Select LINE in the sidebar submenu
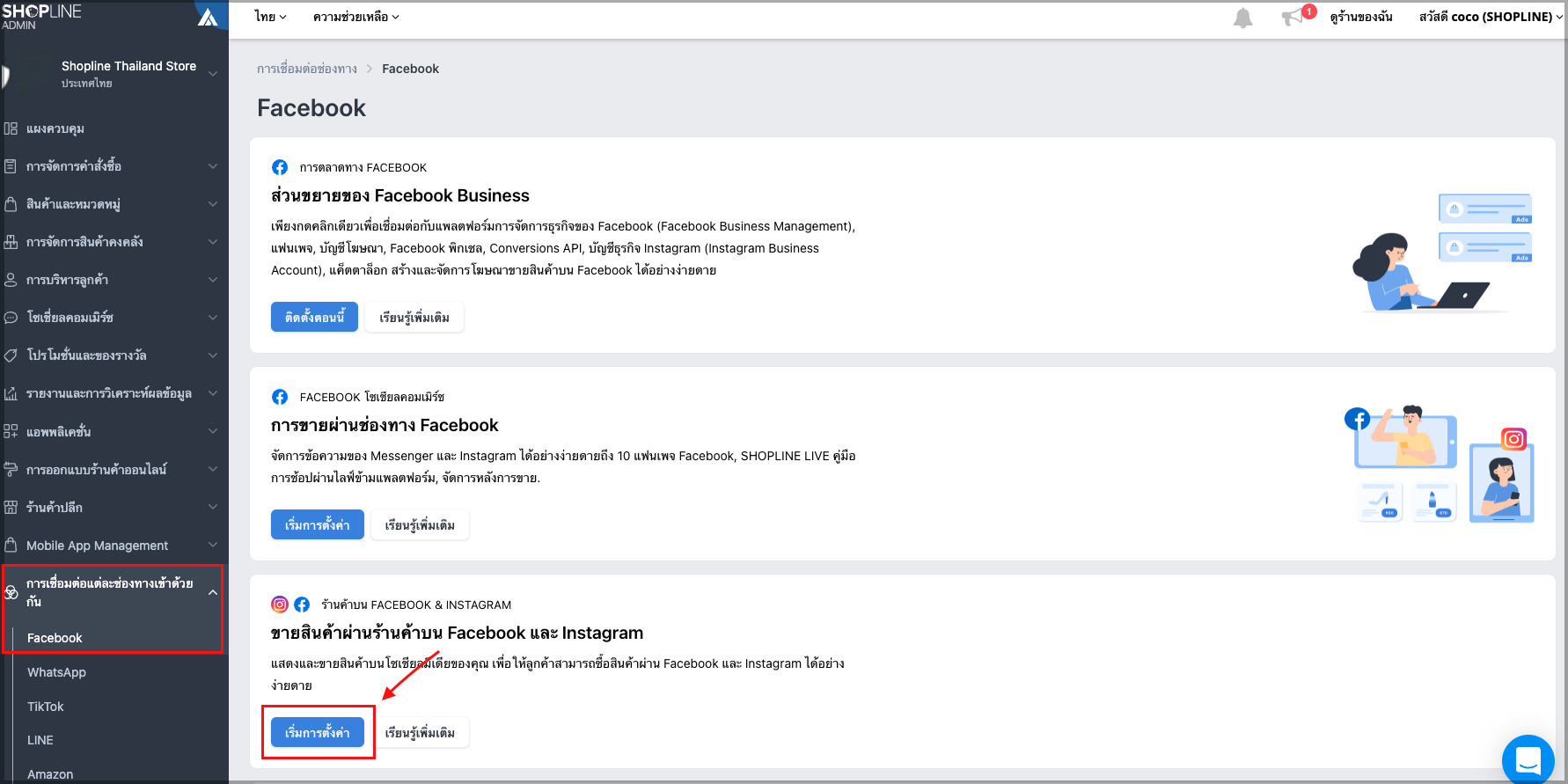 [40, 740]
